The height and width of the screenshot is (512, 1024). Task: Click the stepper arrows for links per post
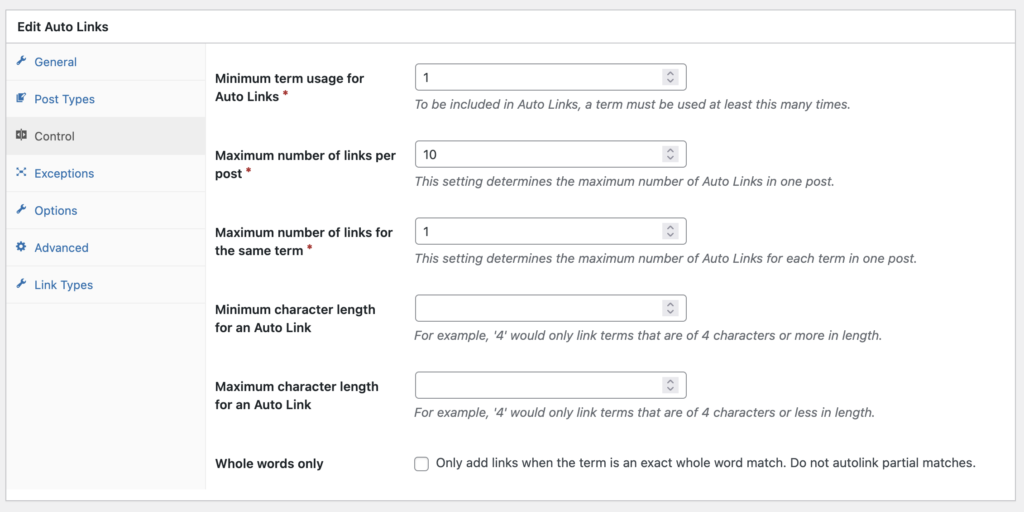[670, 154]
